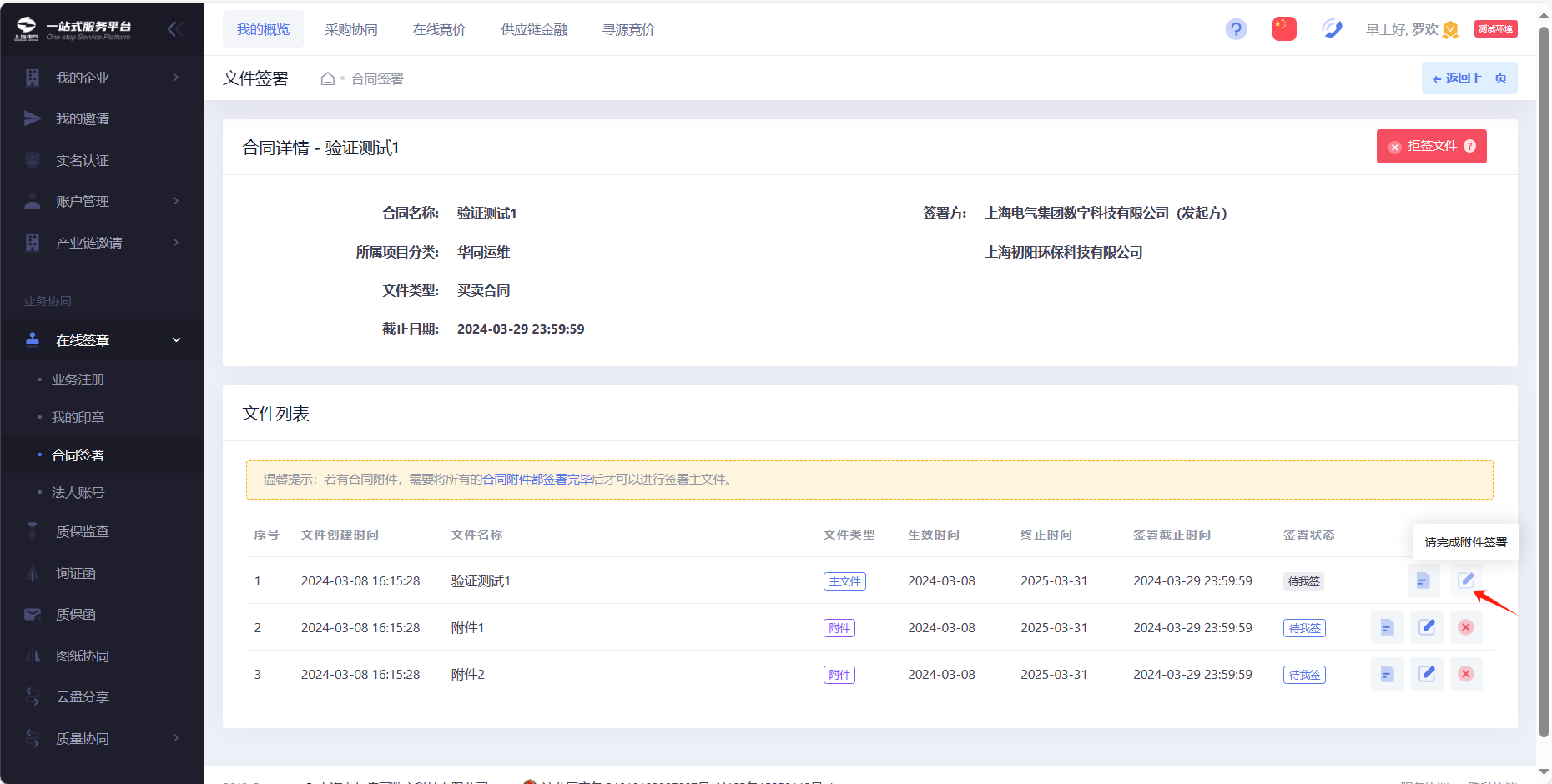This screenshot has height=784, width=1552.
Task: Click the red reject icon for 附件1
Action: [x=1466, y=627]
